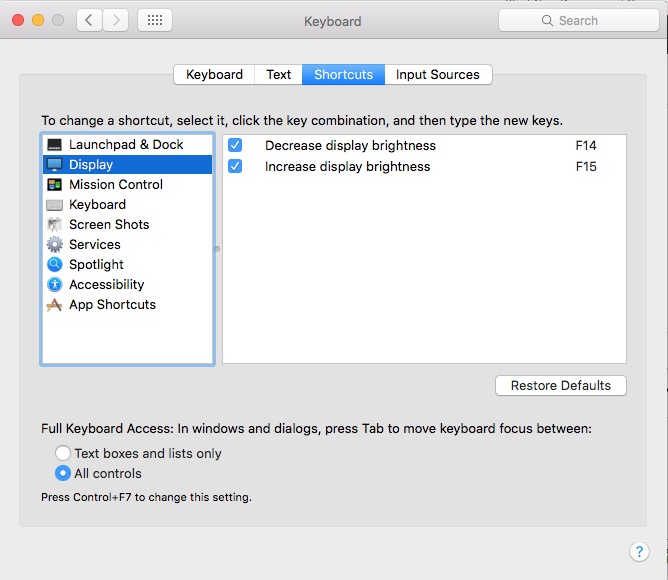Select Launchpad & Dock category label

point(126,145)
